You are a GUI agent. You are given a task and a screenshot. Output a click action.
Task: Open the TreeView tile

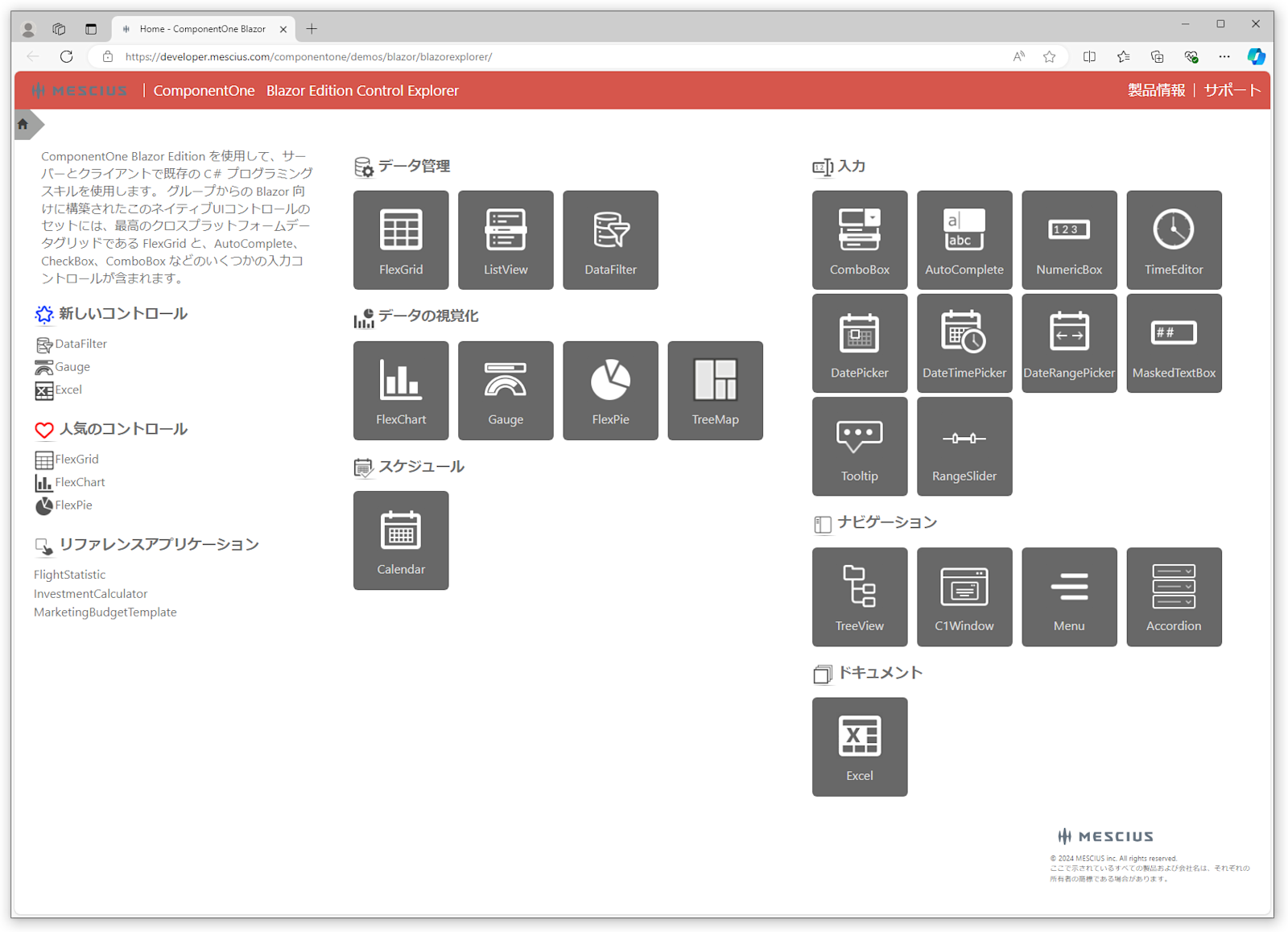(x=860, y=596)
